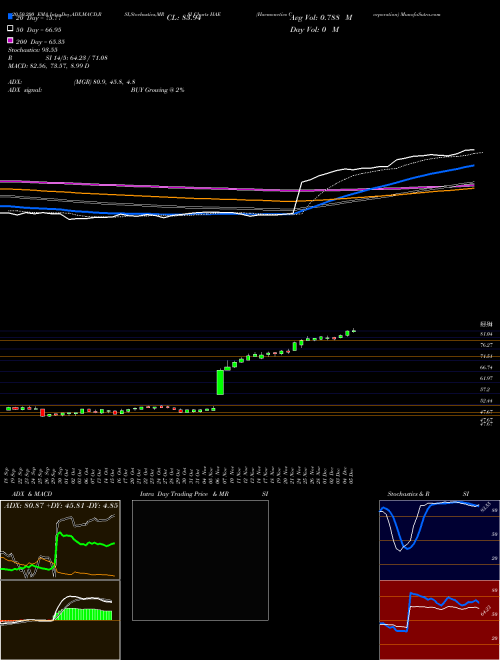
Task: Click the 'BUY Growing @ 2%' signal text
Action: tap(157, 90)
